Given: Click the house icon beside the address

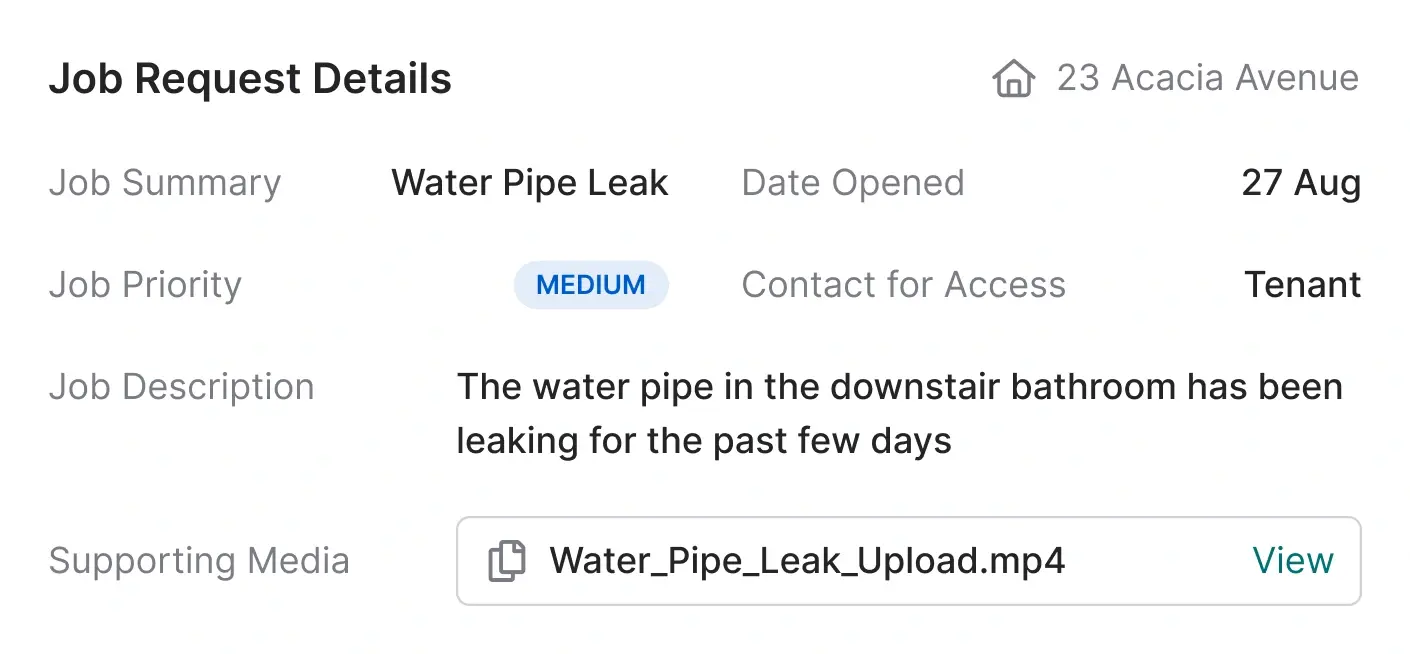Looking at the screenshot, I should pos(1013,78).
